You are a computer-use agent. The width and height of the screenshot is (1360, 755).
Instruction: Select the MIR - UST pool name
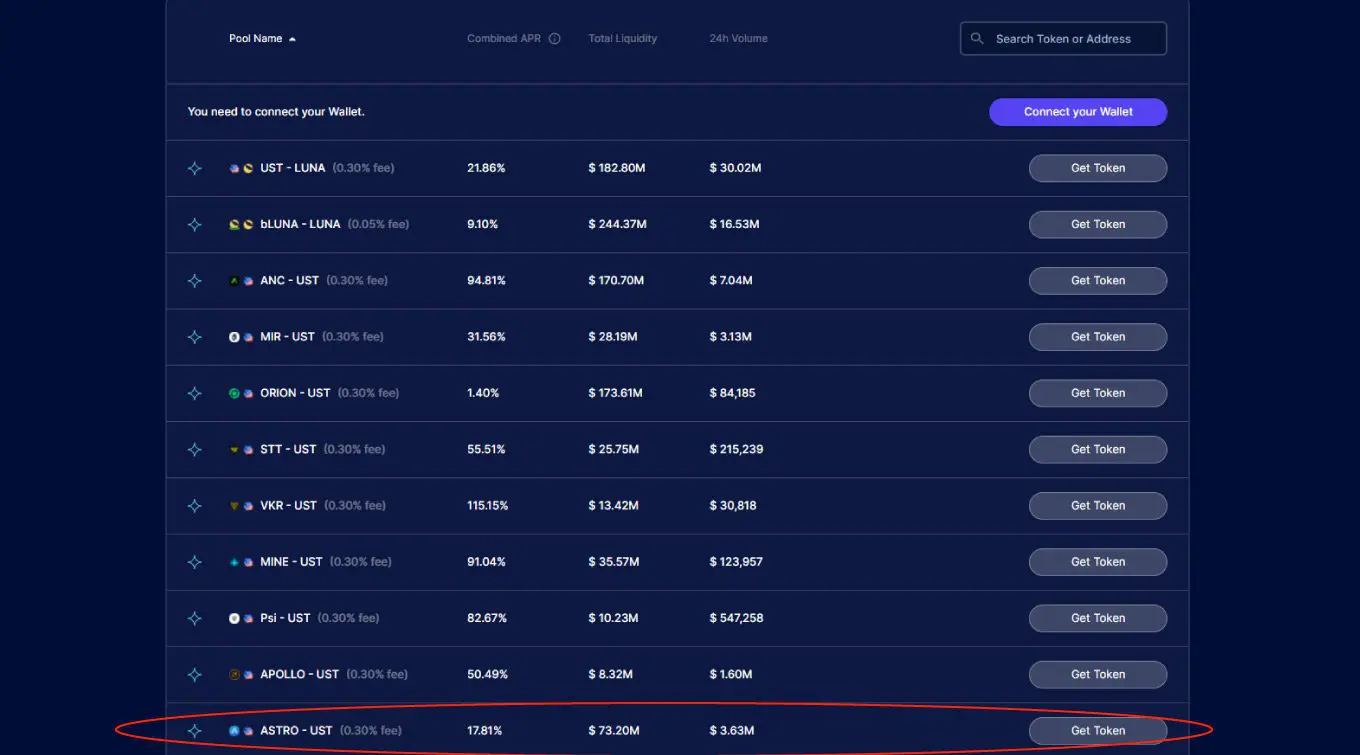tap(287, 337)
